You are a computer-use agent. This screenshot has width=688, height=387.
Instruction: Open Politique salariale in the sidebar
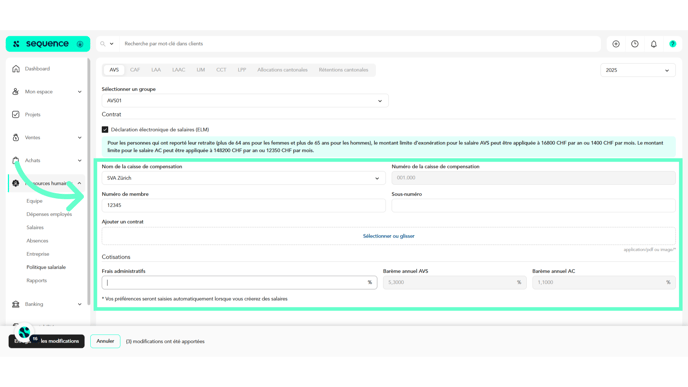tap(46, 267)
